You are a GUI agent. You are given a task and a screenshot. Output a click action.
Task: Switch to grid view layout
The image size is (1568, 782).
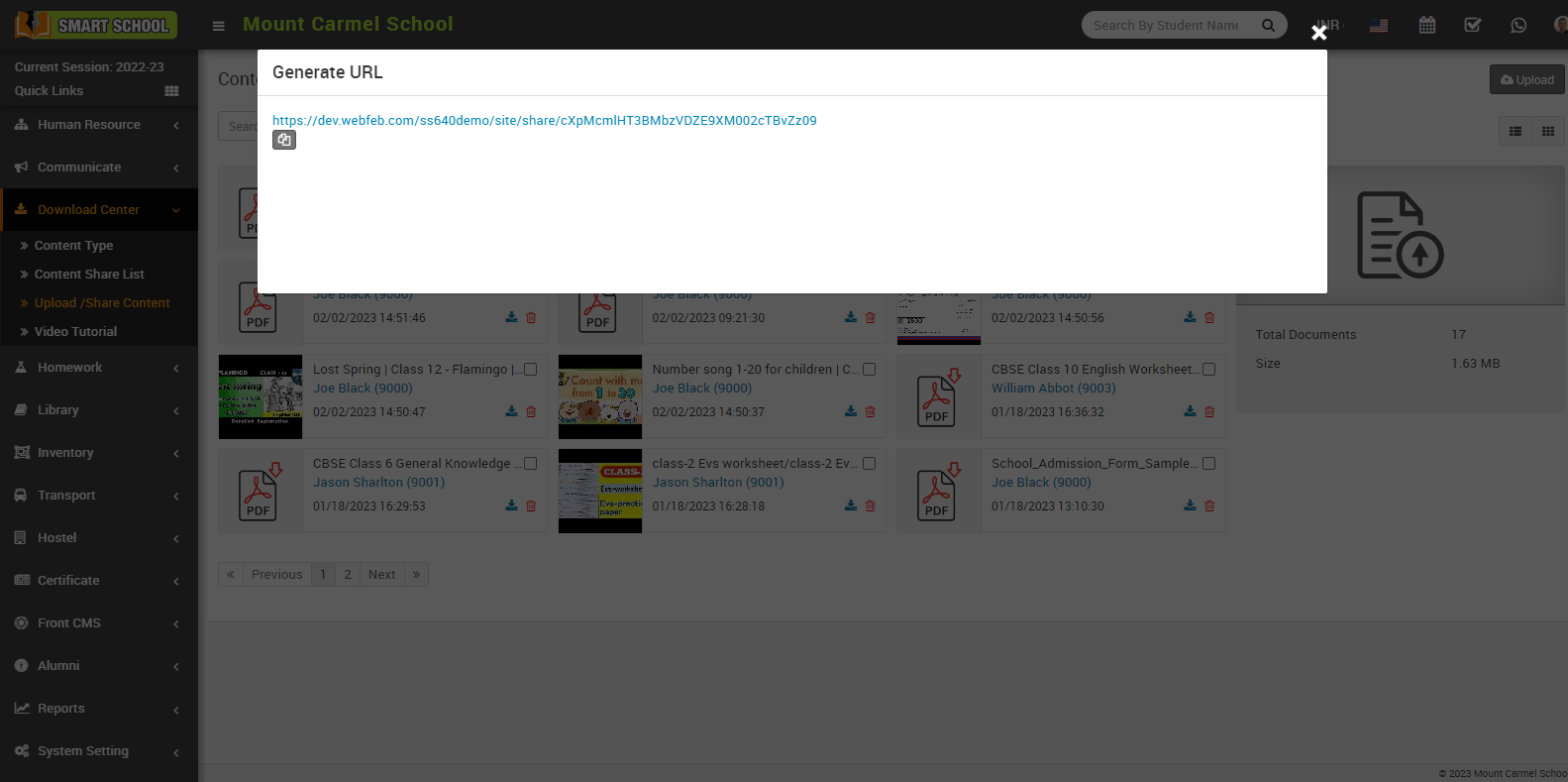pyautogui.click(x=1547, y=131)
